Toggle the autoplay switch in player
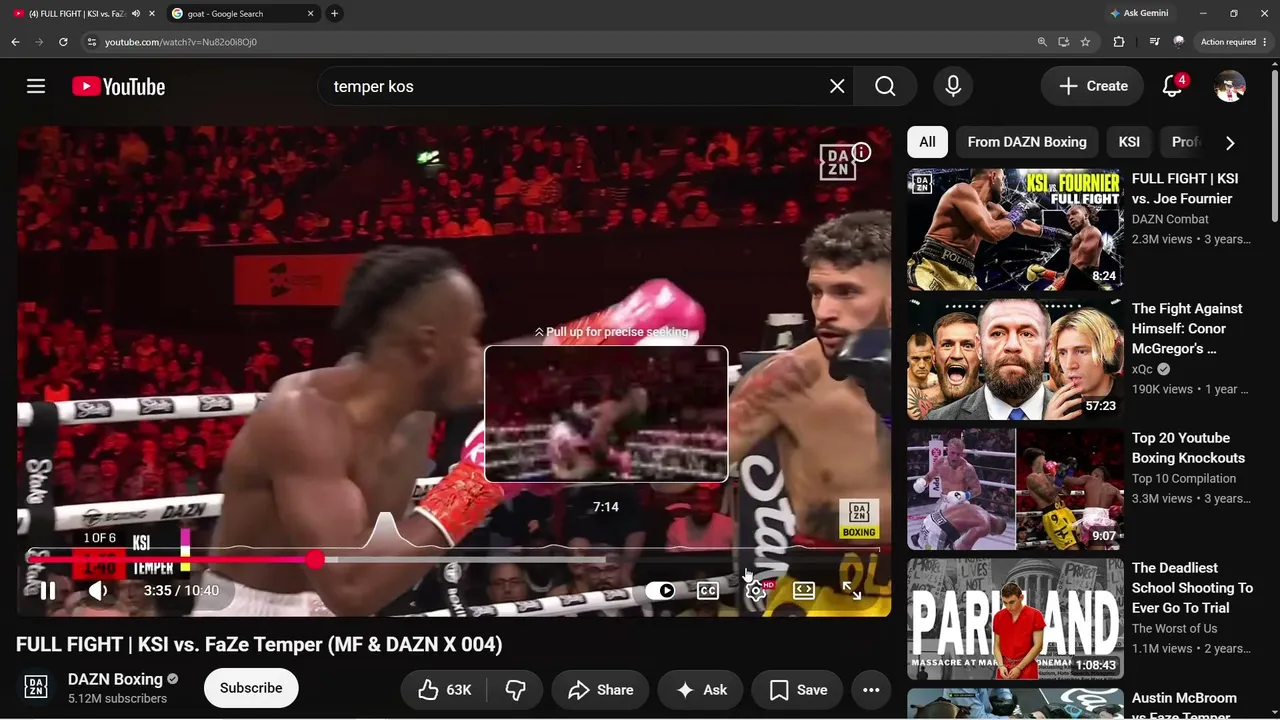1280x720 pixels. pyautogui.click(x=660, y=590)
